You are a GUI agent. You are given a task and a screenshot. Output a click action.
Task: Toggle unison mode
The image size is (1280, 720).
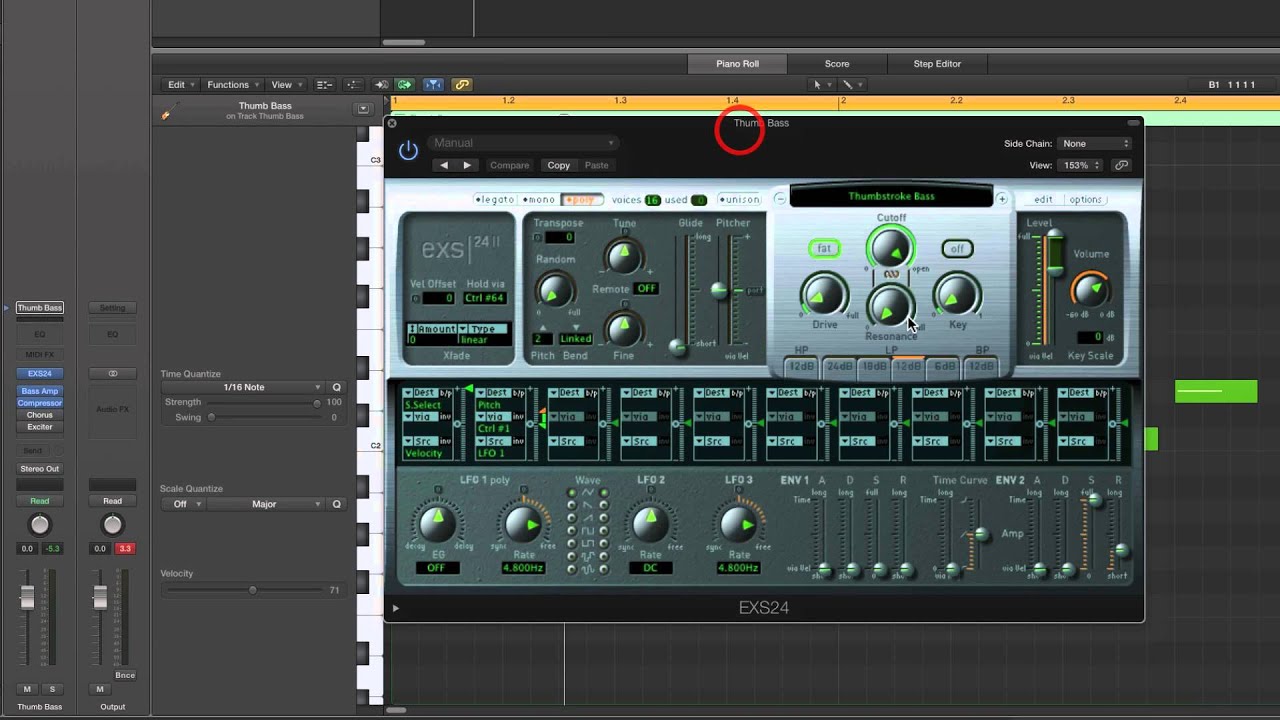pyautogui.click(x=739, y=199)
